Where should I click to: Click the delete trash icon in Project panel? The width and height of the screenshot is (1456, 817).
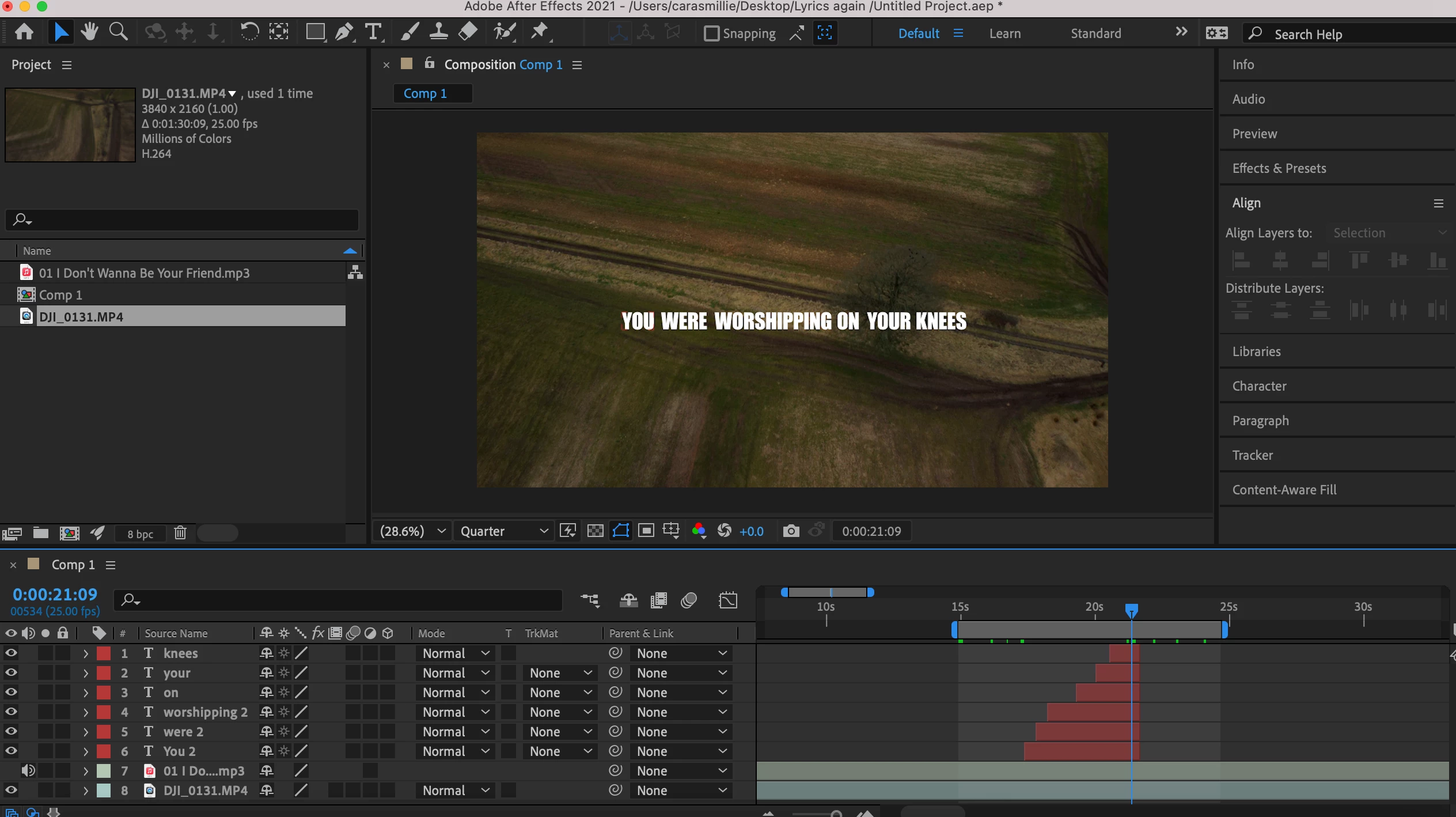pos(180,533)
